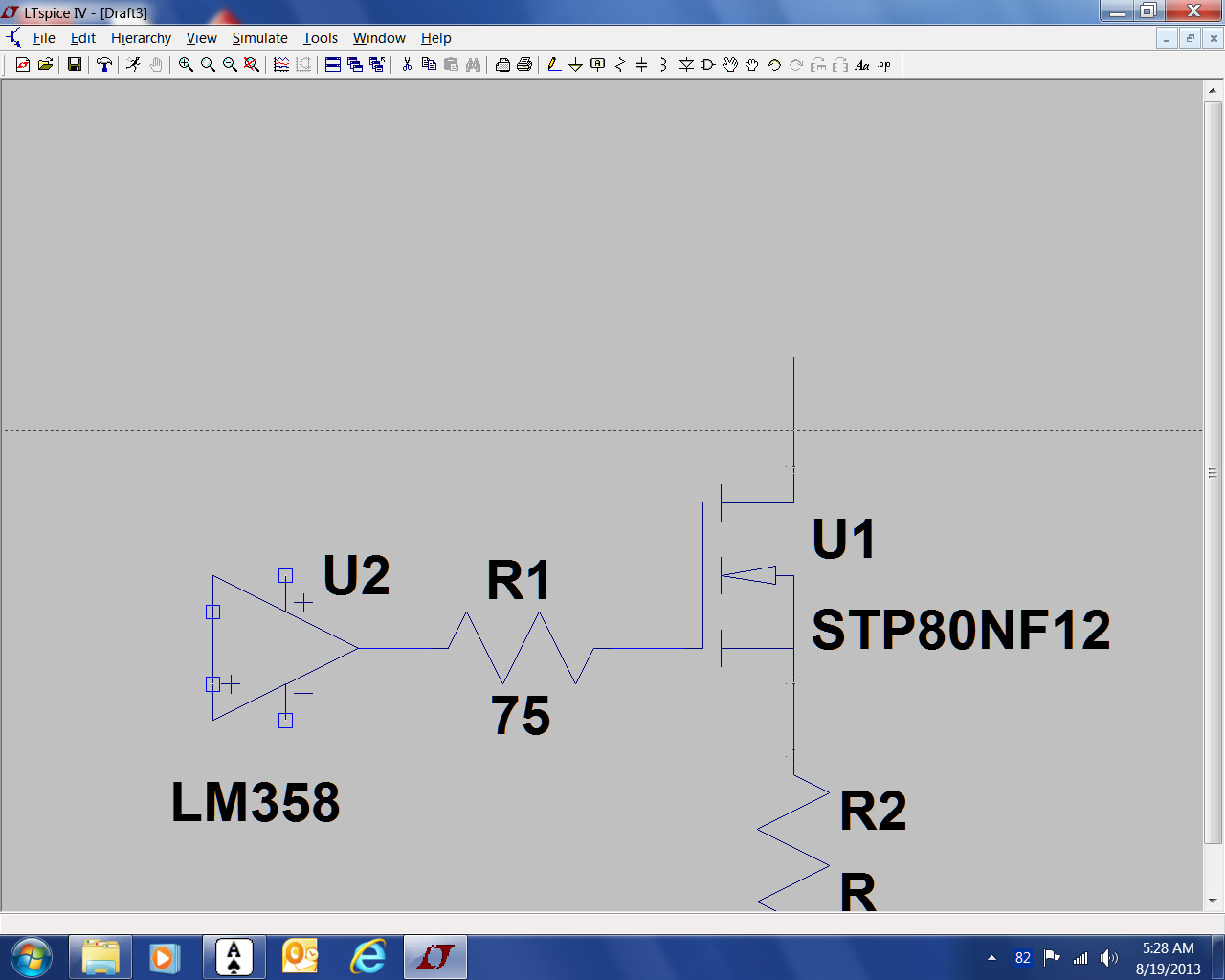The width and height of the screenshot is (1225, 980).
Task: Open the Window menu
Action: point(379,38)
